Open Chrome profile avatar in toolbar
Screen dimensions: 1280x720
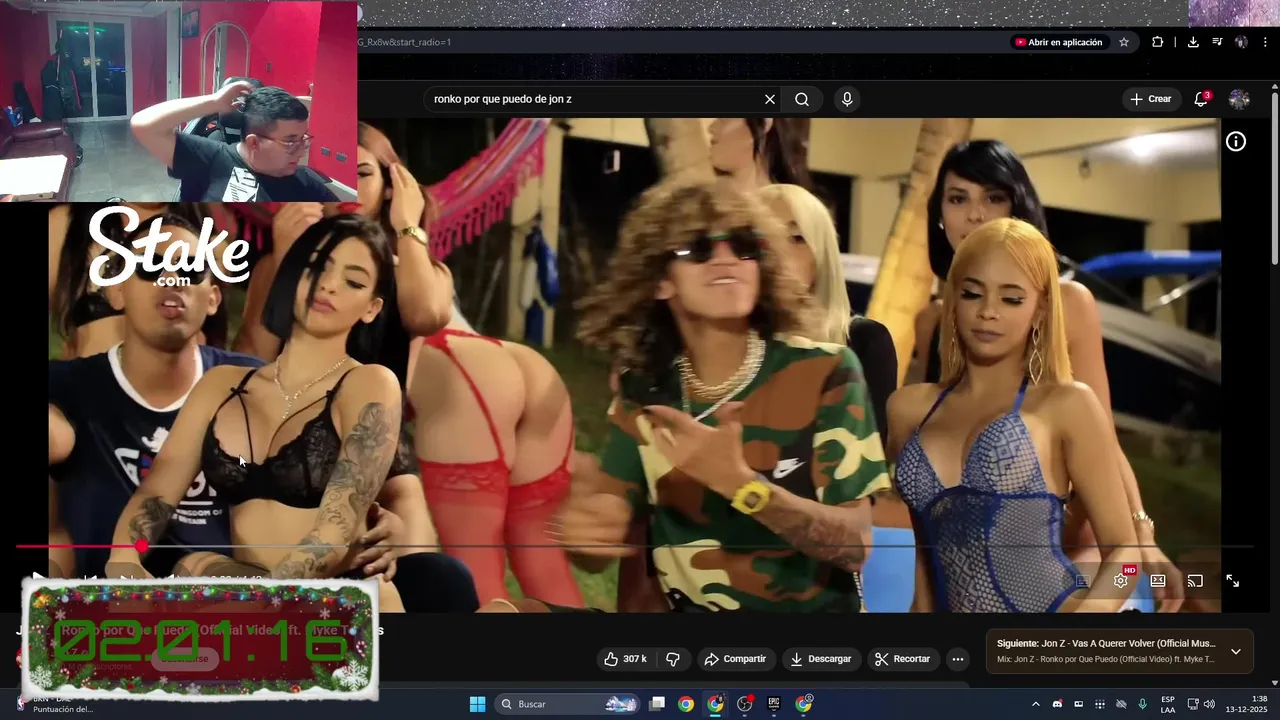pos(1241,42)
